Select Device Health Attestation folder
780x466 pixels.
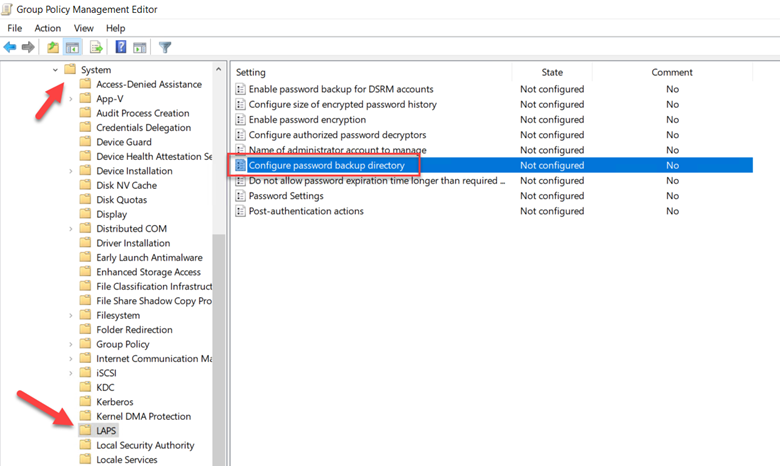(x=154, y=156)
